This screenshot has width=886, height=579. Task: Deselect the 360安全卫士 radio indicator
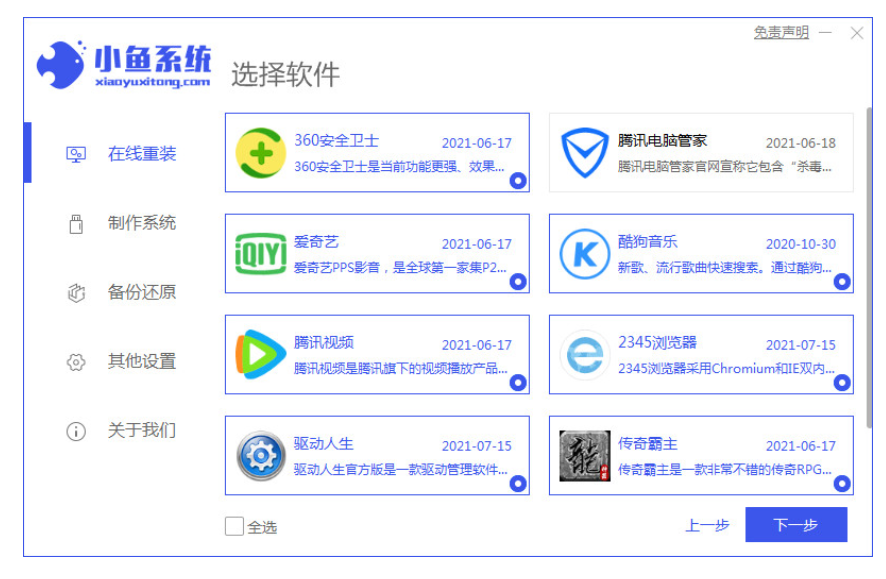tap(517, 181)
